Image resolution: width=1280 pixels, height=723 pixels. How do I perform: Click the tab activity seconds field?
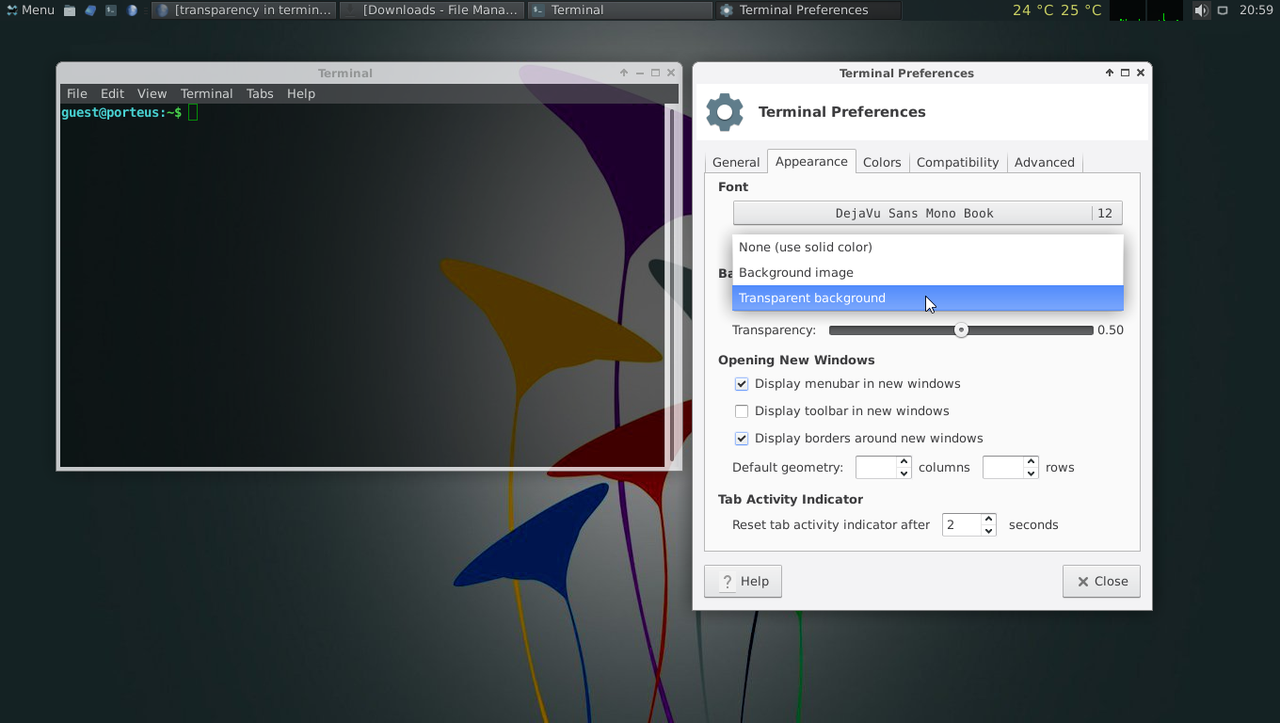coord(961,525)
